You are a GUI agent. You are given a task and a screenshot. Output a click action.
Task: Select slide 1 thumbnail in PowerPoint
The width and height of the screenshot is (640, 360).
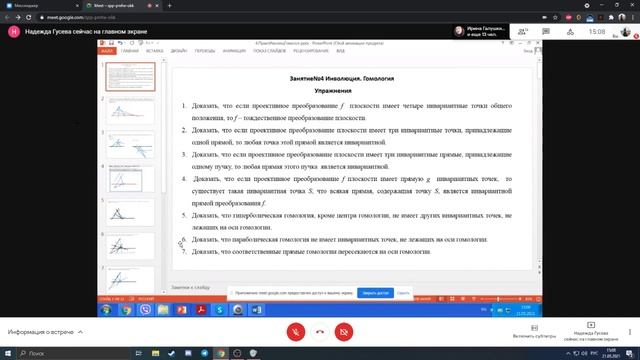point(130,76)
